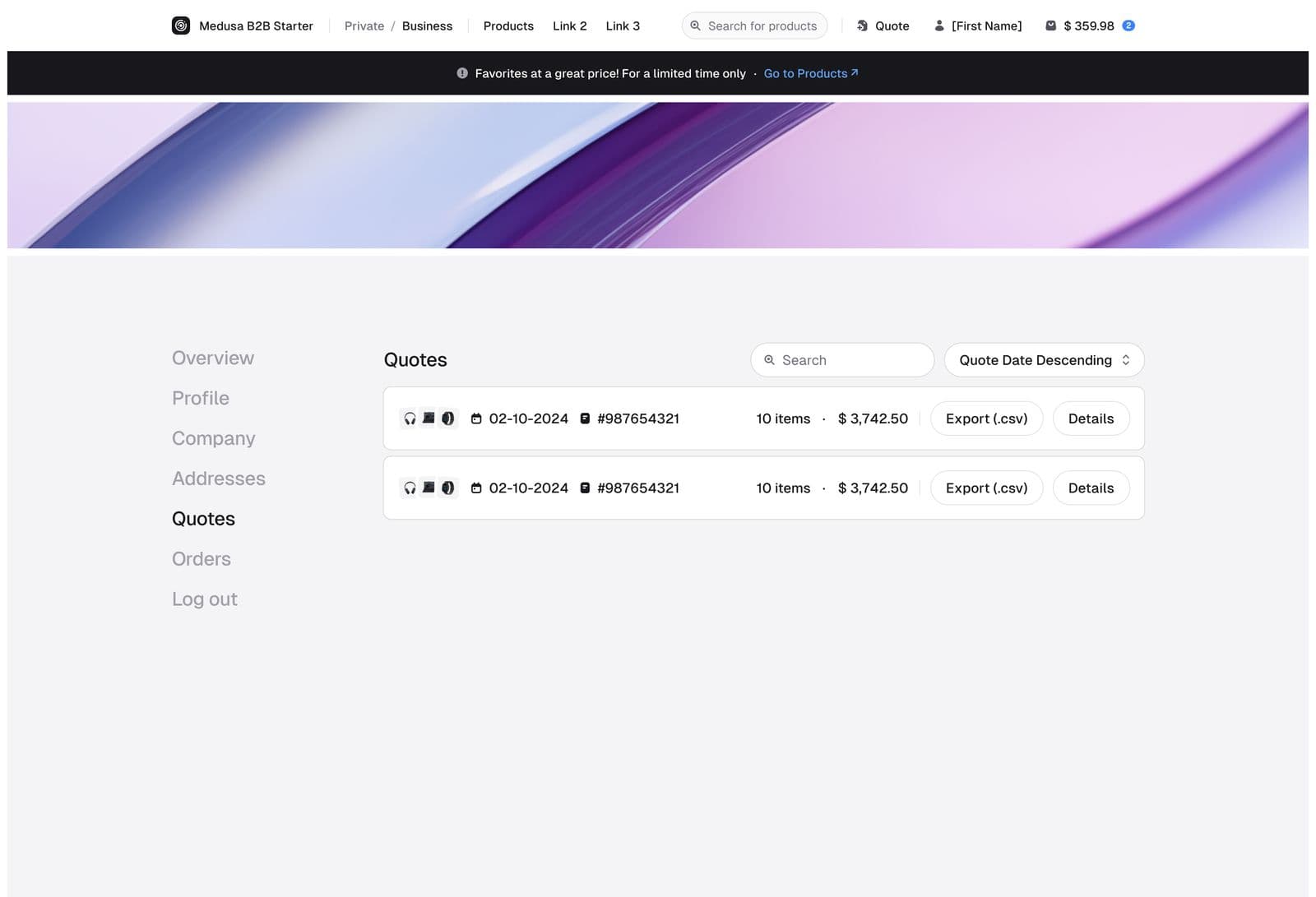Switch to Business customer mode
Screen dimensions: 1316x897
point(427,25)
